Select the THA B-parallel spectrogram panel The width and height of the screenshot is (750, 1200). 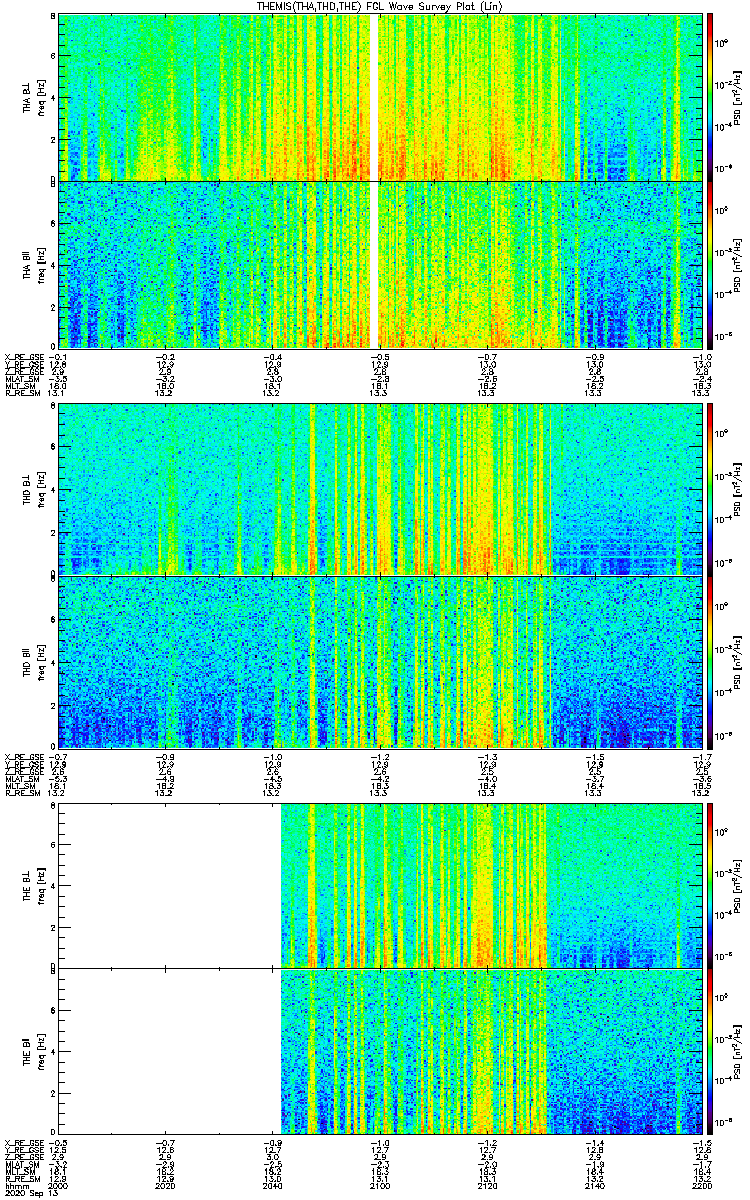(380, 264)
